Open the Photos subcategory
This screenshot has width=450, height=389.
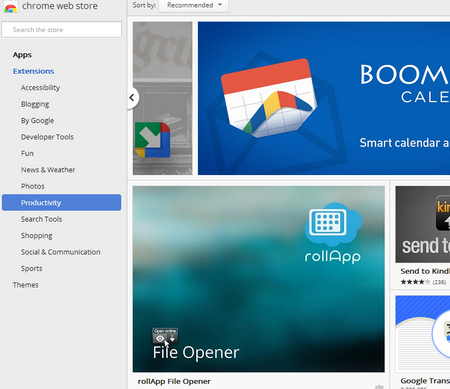point(33,186)
